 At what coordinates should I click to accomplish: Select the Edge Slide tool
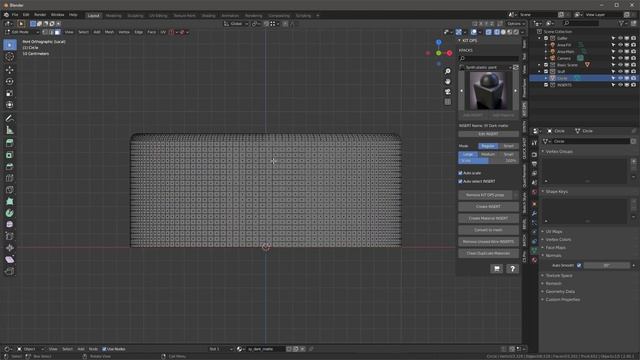tap(9, 236)
